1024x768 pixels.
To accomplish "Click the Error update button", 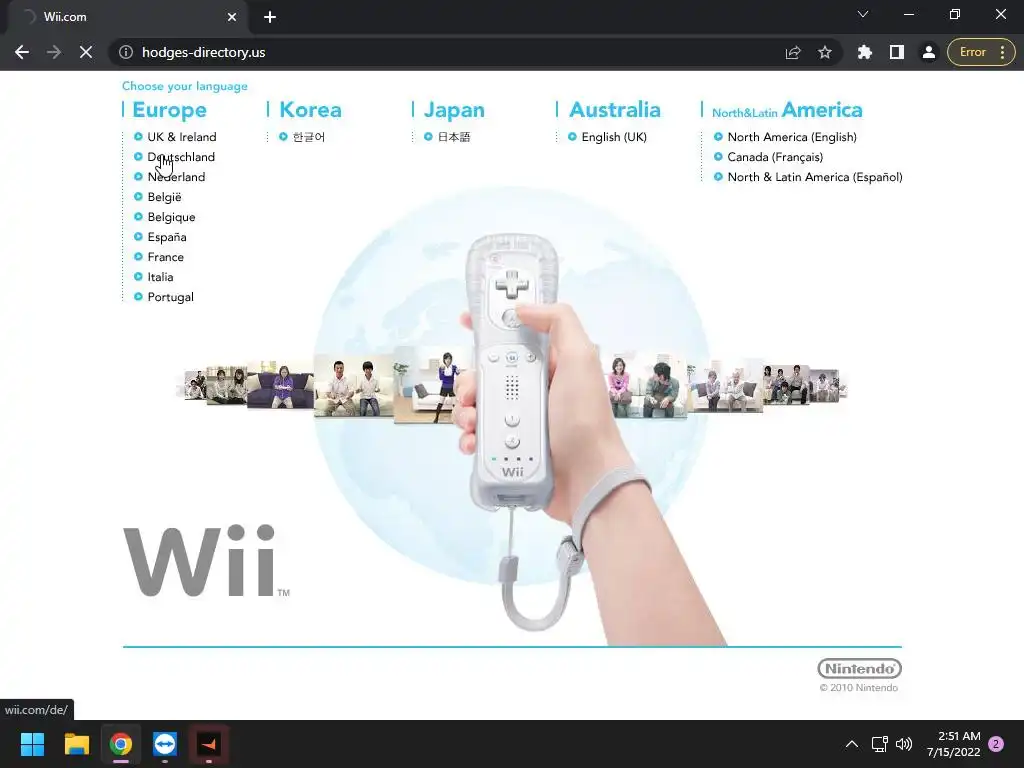I will coord(972,52).
